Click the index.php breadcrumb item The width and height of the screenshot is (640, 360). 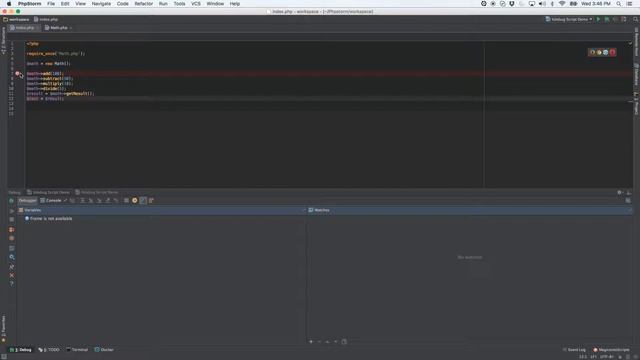[x=46, y=19]
